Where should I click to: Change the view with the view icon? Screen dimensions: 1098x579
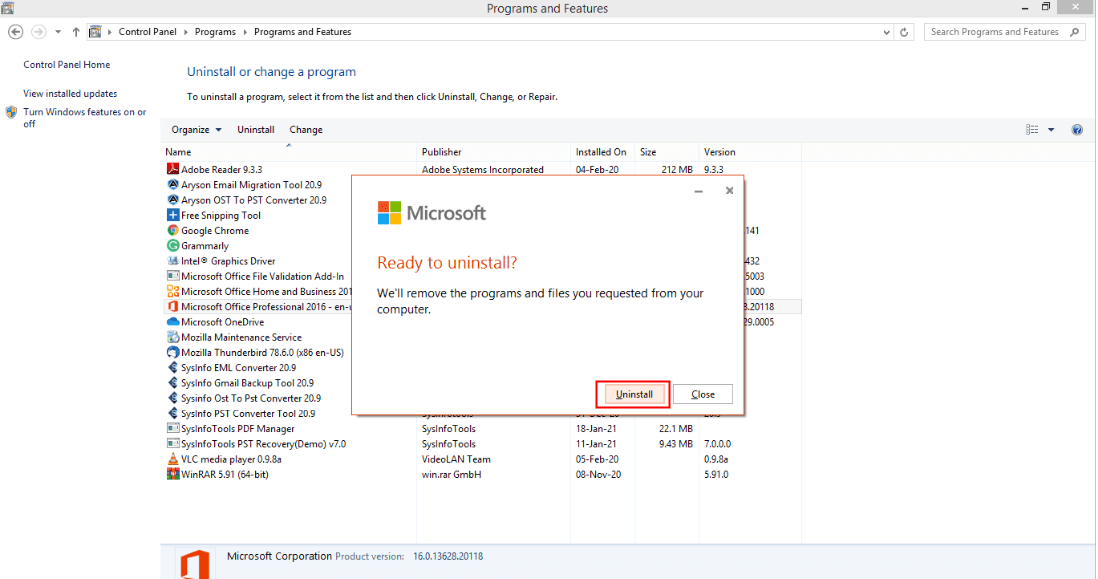tap(1032, 130)
